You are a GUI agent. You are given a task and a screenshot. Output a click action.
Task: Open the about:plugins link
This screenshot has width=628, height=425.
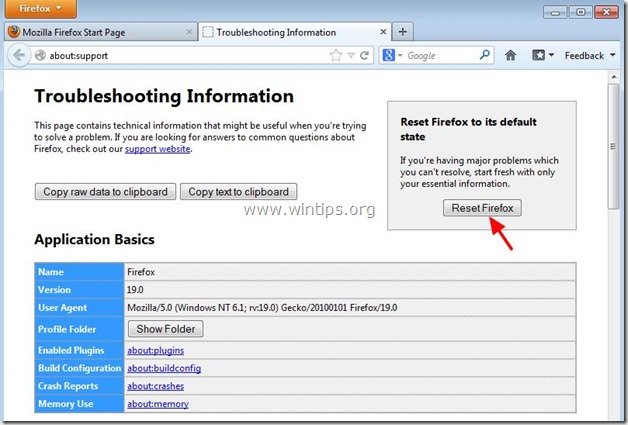pos(155,350)
